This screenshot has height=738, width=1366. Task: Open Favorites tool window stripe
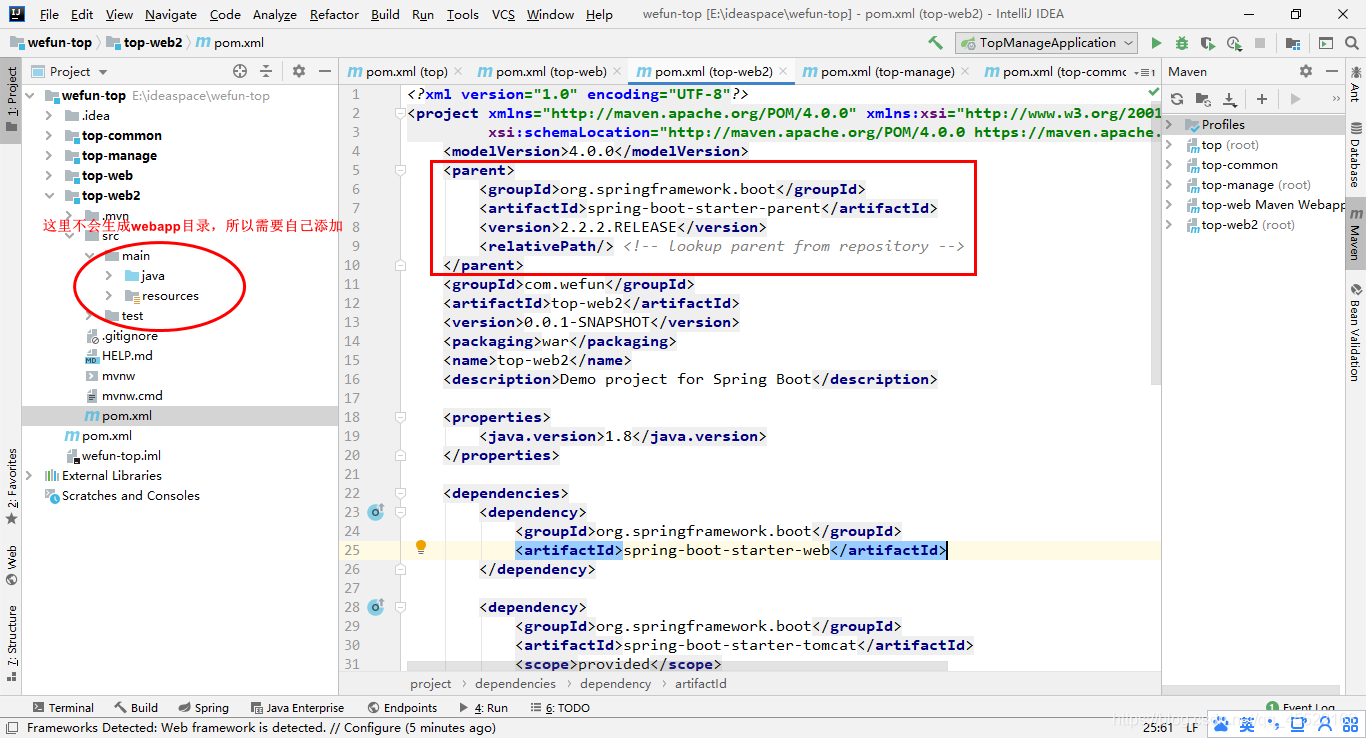(12, 487)
